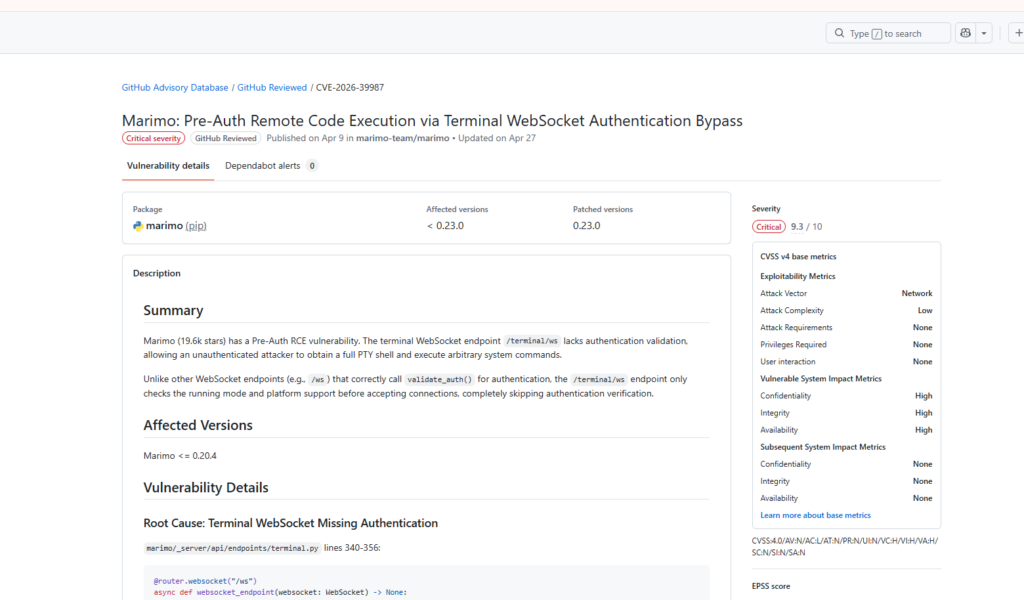Switch to the Dependabot alerts tab
Image resolution: width=1024 pixels, height=600 pixels.
271,166
